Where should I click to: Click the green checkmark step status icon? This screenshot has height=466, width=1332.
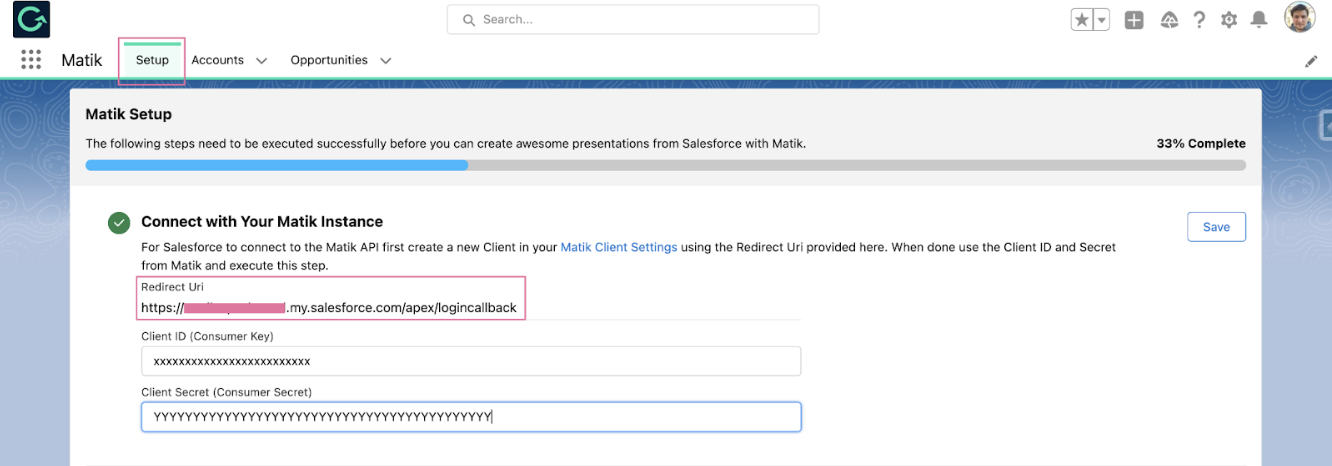pos(119,223)
